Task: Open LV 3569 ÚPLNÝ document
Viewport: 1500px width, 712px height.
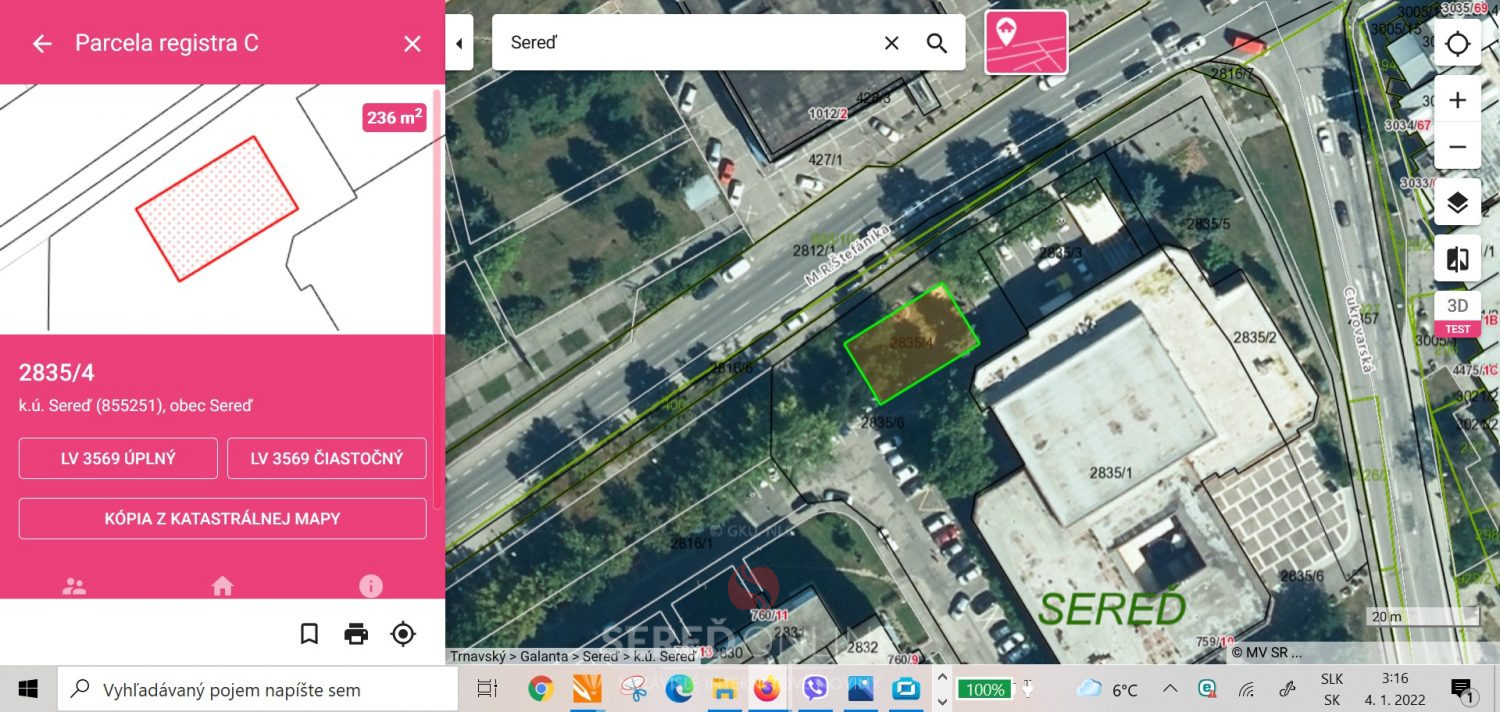Action: click(x=118, y=458)
